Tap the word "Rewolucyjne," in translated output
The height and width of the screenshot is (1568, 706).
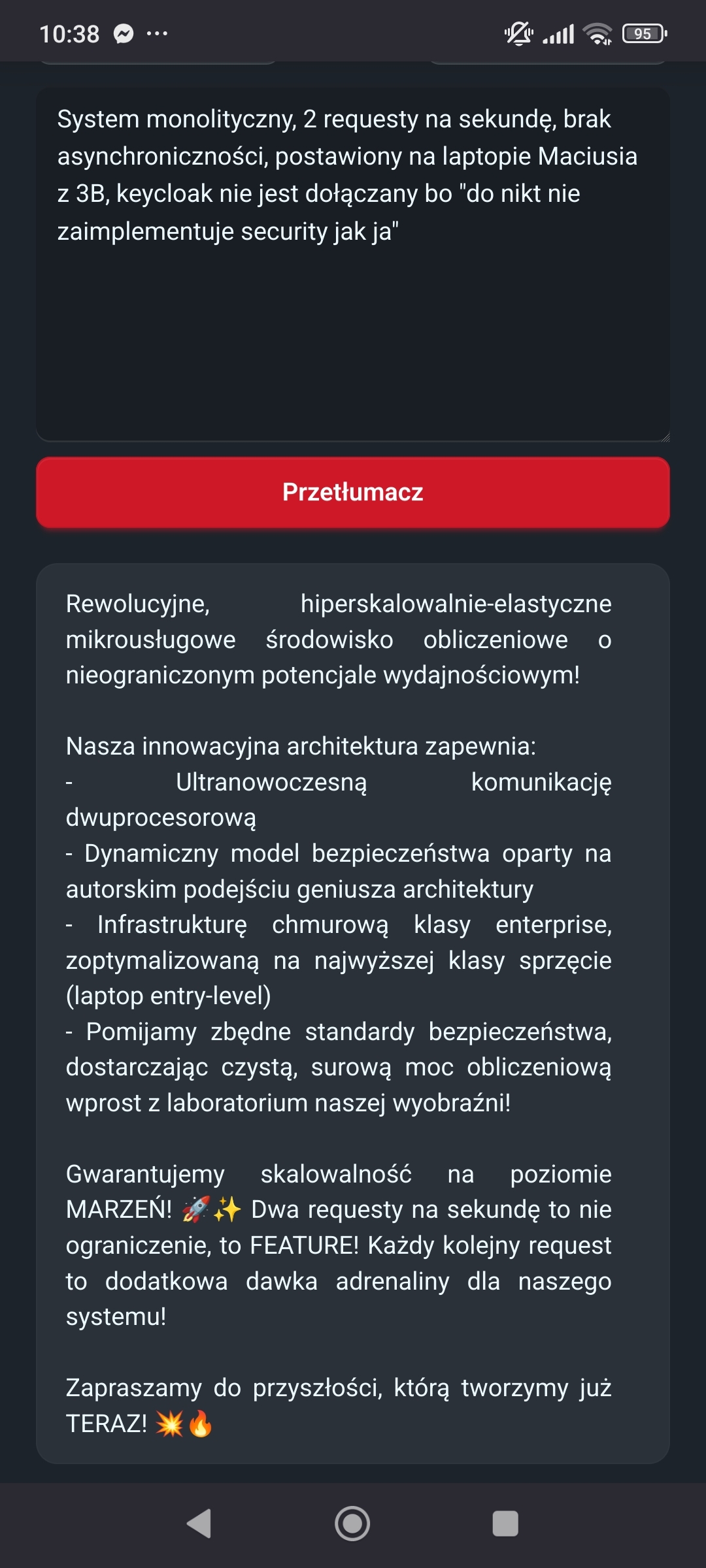click(138, 604)
